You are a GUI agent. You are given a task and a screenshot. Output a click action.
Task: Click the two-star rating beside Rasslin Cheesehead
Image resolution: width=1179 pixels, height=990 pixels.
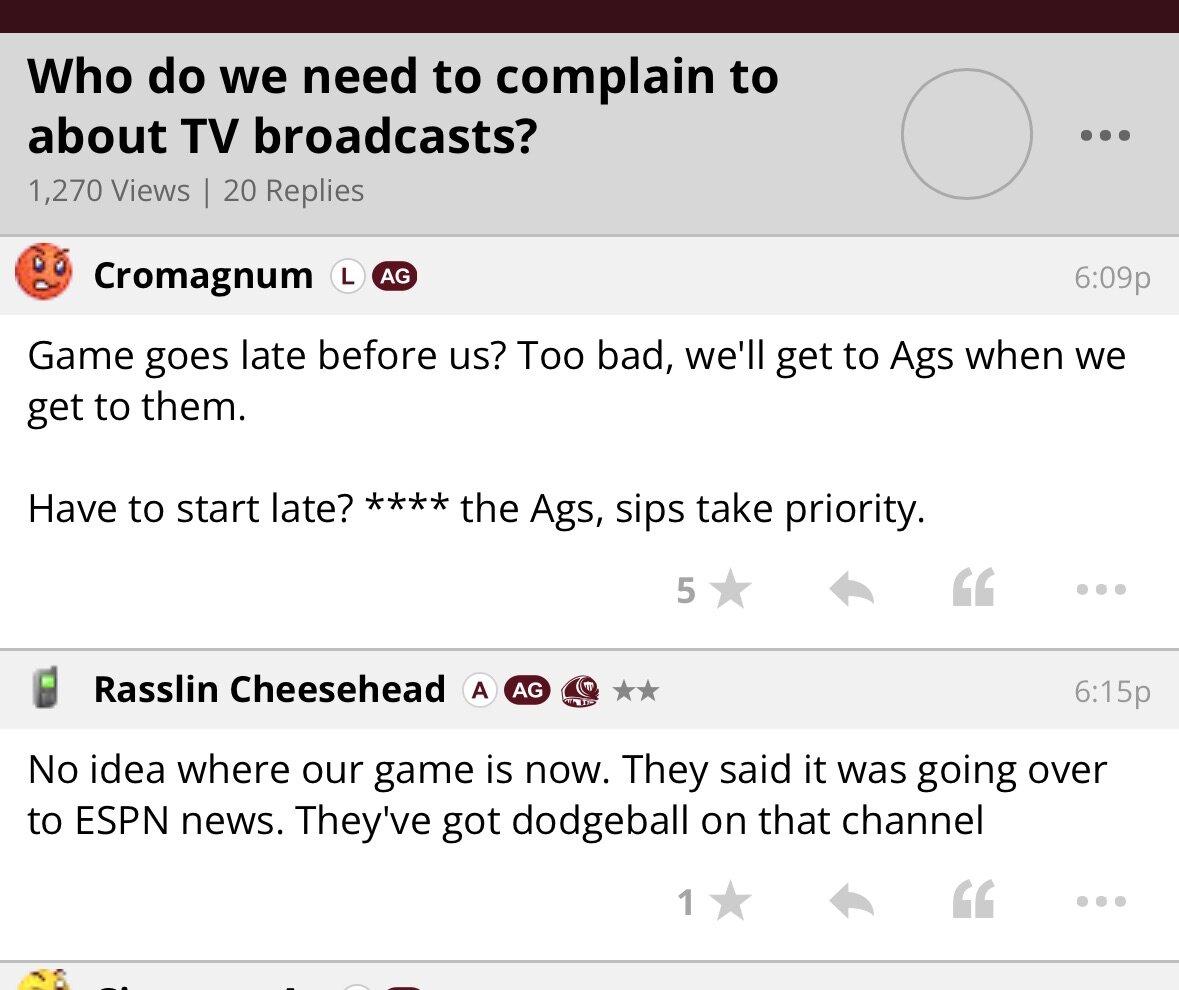635,690
